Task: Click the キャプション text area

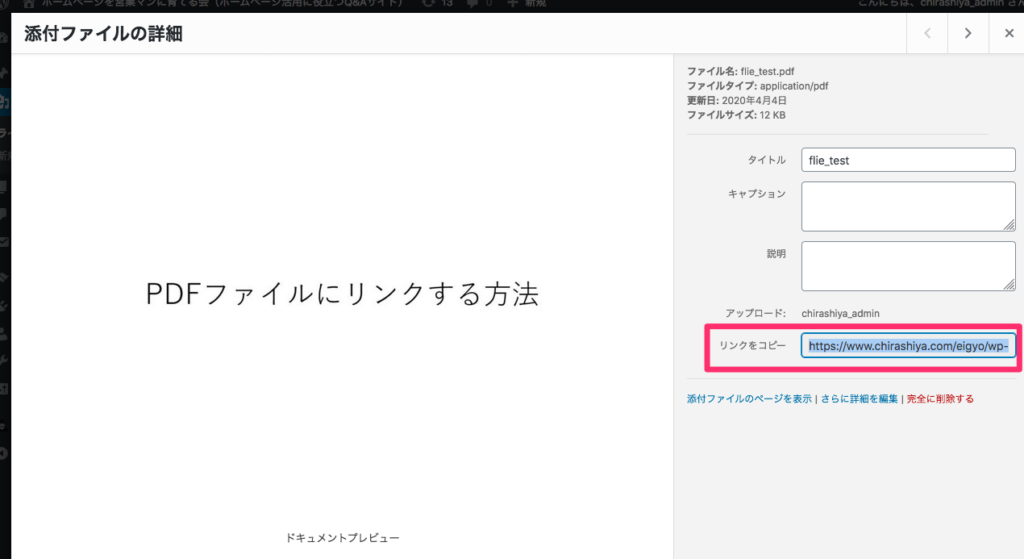Action: (908, 206)
